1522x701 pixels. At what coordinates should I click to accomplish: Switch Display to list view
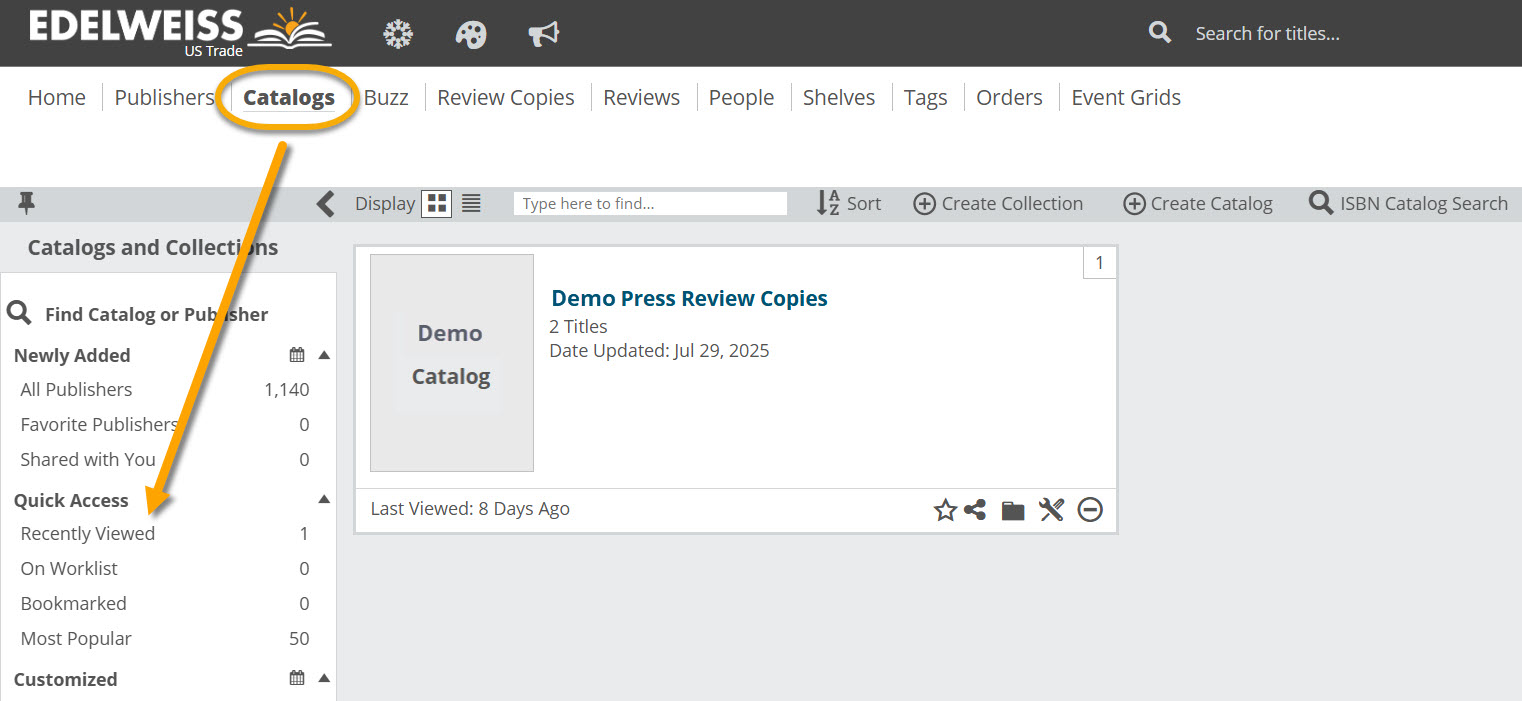pos(471,204)
